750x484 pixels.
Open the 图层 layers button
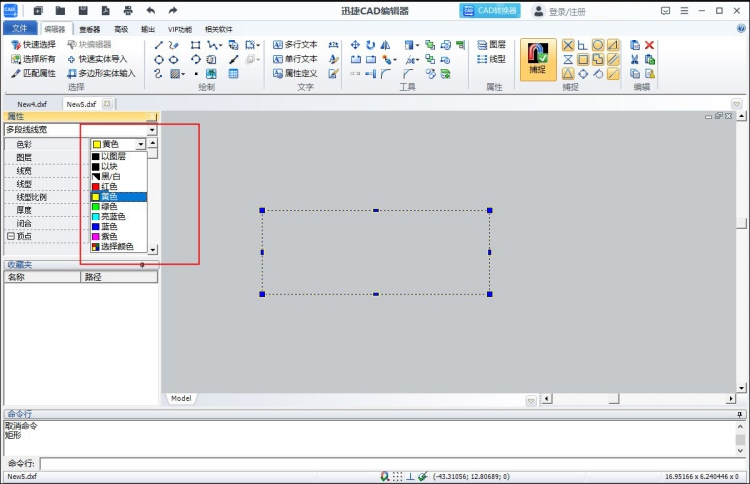click(491, 44)
